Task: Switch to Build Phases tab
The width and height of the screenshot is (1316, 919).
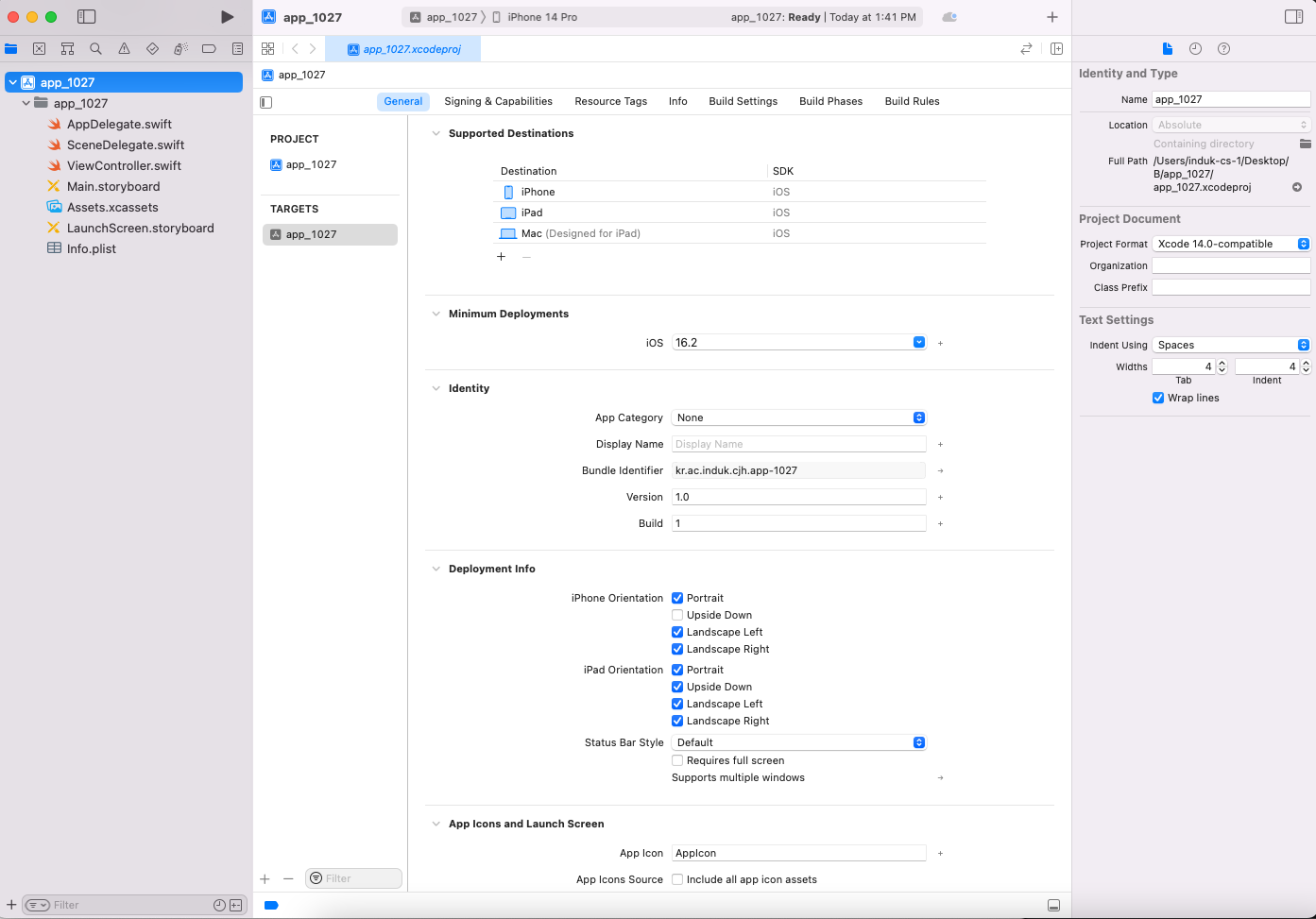Action: coord(830,101)
